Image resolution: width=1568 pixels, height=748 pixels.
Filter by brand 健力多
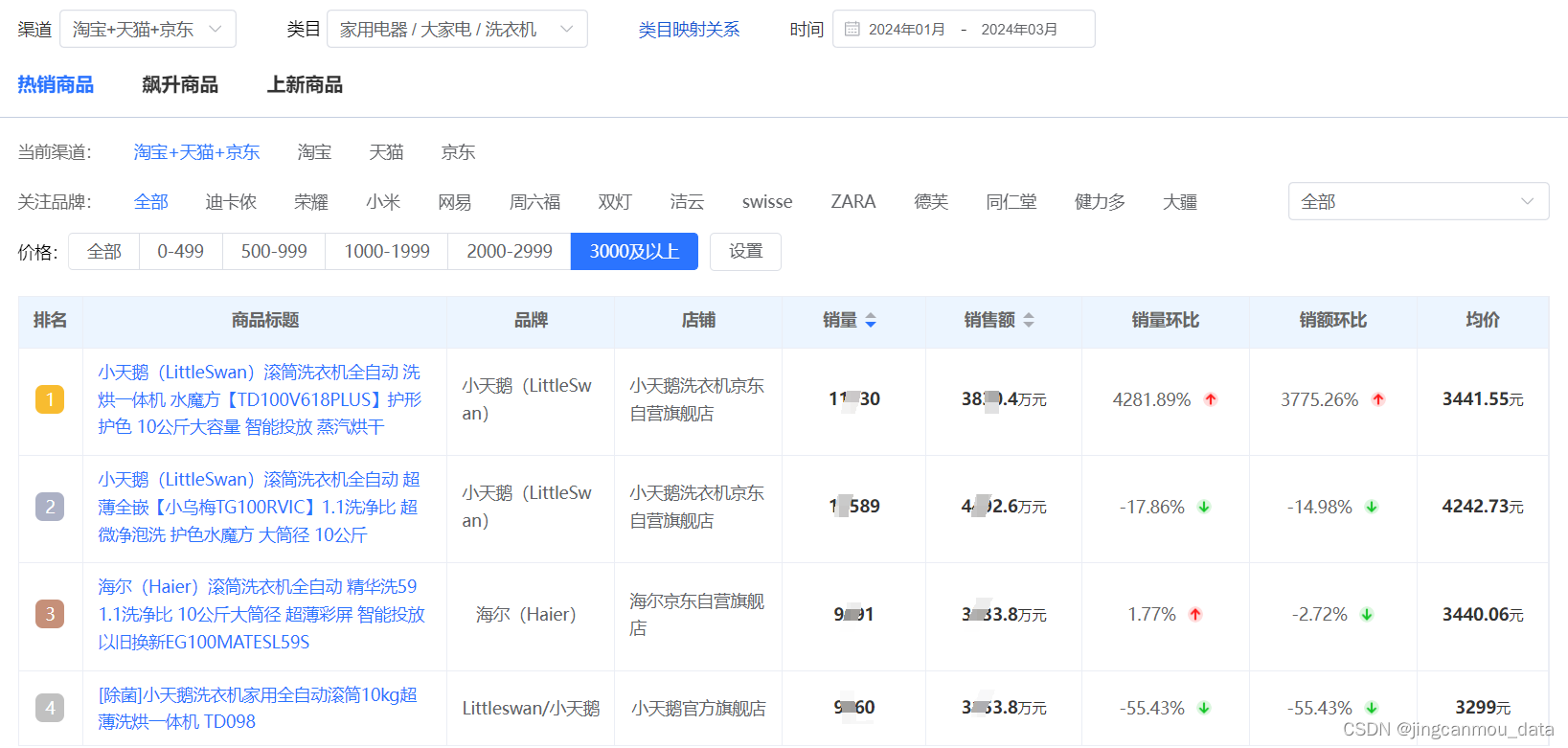pyautogui.click(x=1100, y=202)
